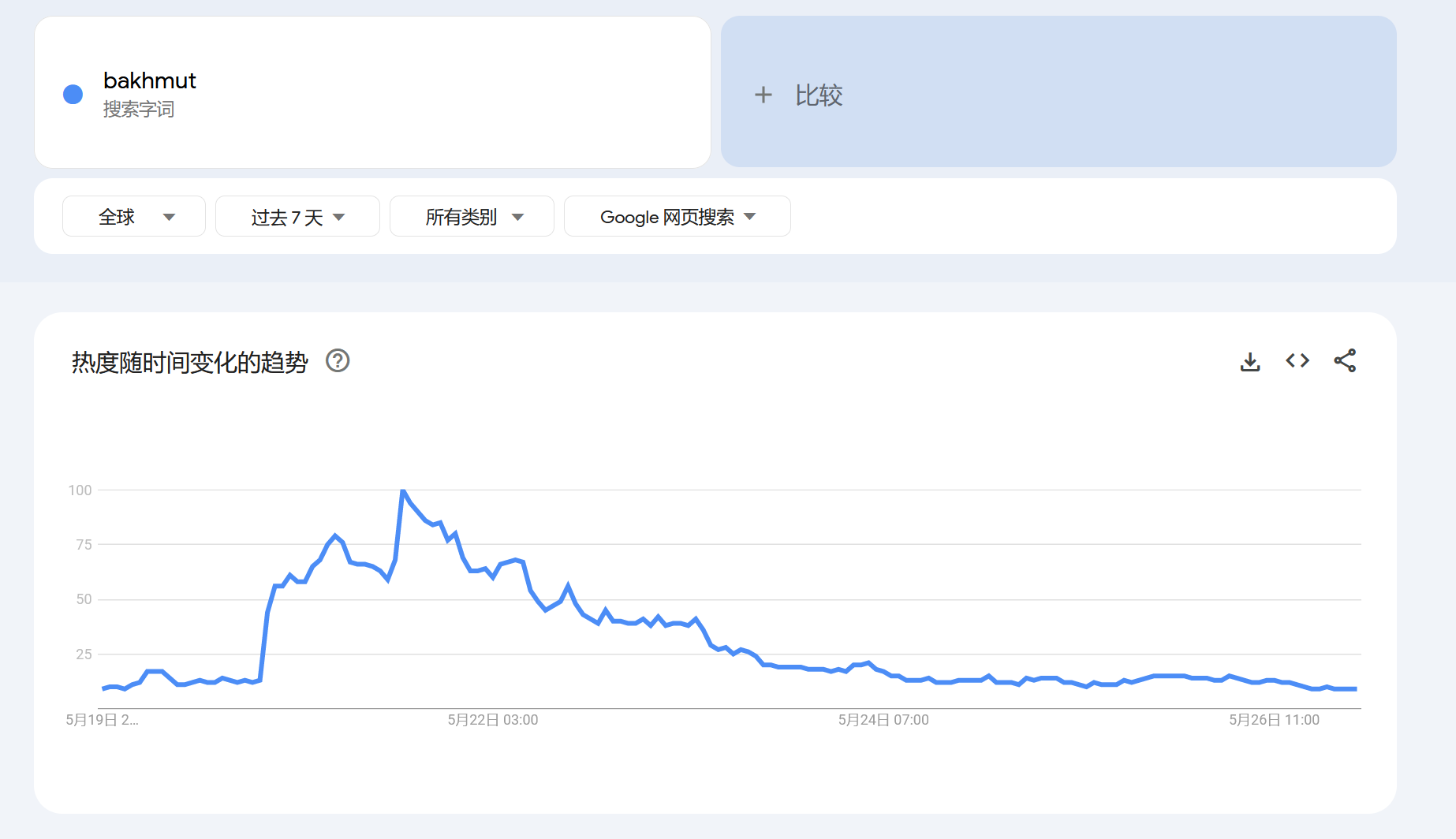Open the 全球 region dropdown
This screenshot has height=839, width=1456.
pyautogui.click(x=134, y=217)
